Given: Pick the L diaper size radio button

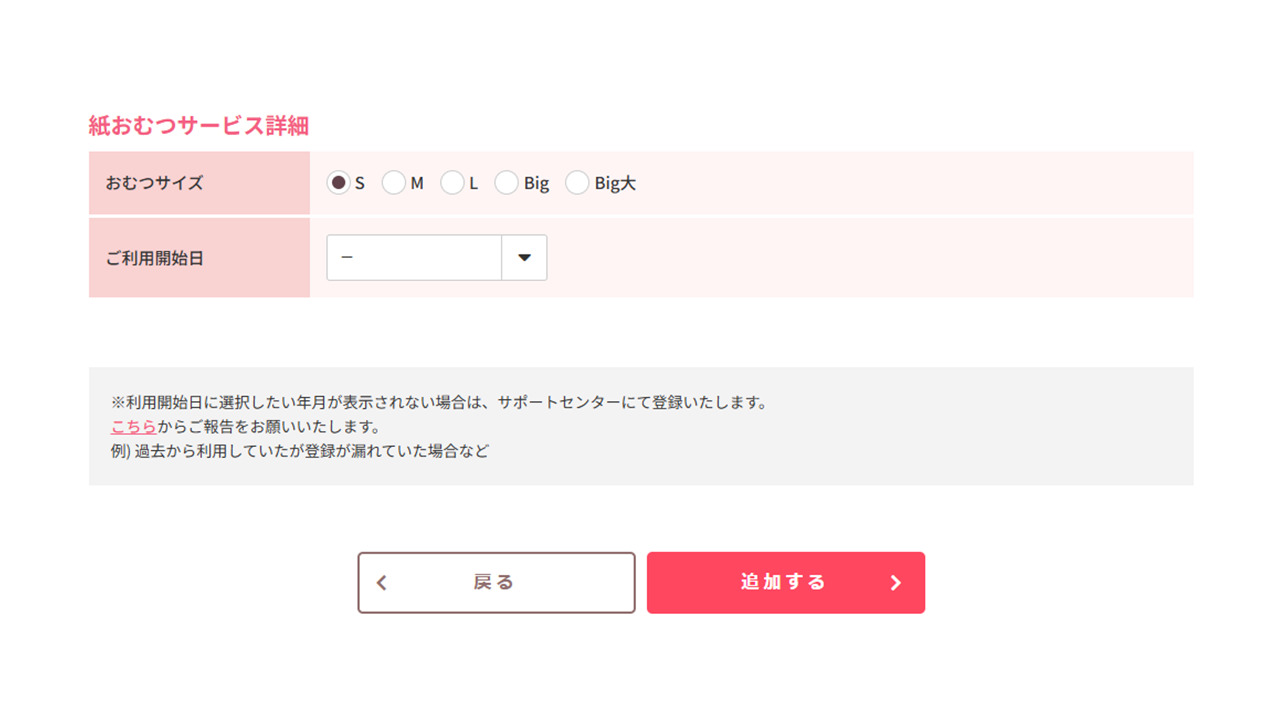Looking at the screenshot, I should [x=452, y=183].
